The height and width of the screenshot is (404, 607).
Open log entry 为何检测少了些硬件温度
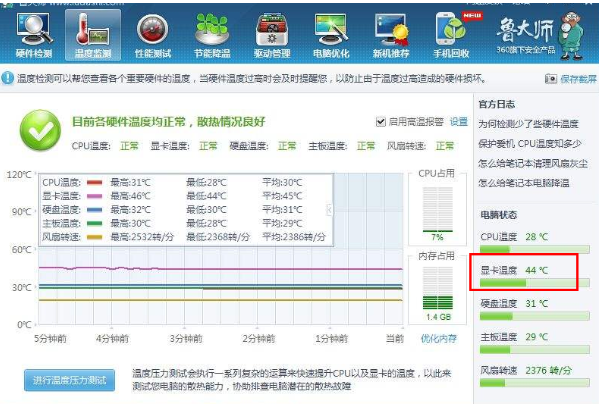click(x=528, y=124)
